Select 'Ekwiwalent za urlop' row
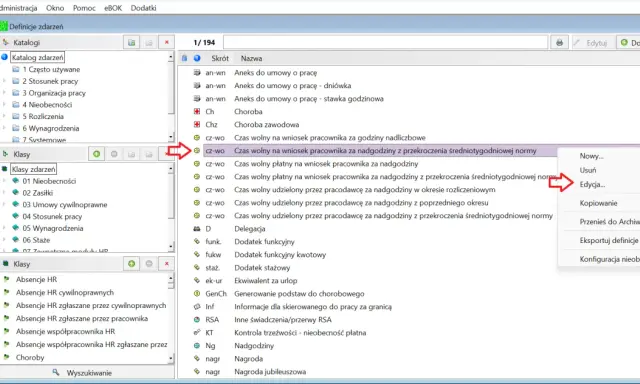 pos(266,281)
